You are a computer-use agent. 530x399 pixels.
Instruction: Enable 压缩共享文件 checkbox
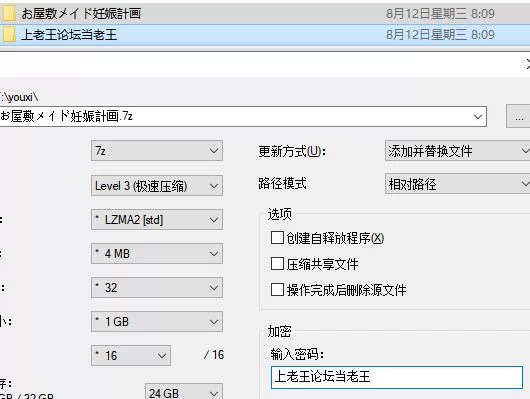coord(277,264)
